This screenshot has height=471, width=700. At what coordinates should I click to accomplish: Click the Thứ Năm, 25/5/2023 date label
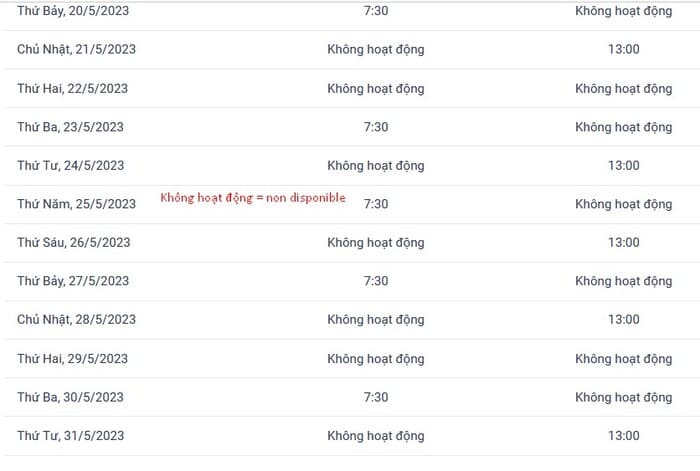click(x=76, y=204)
